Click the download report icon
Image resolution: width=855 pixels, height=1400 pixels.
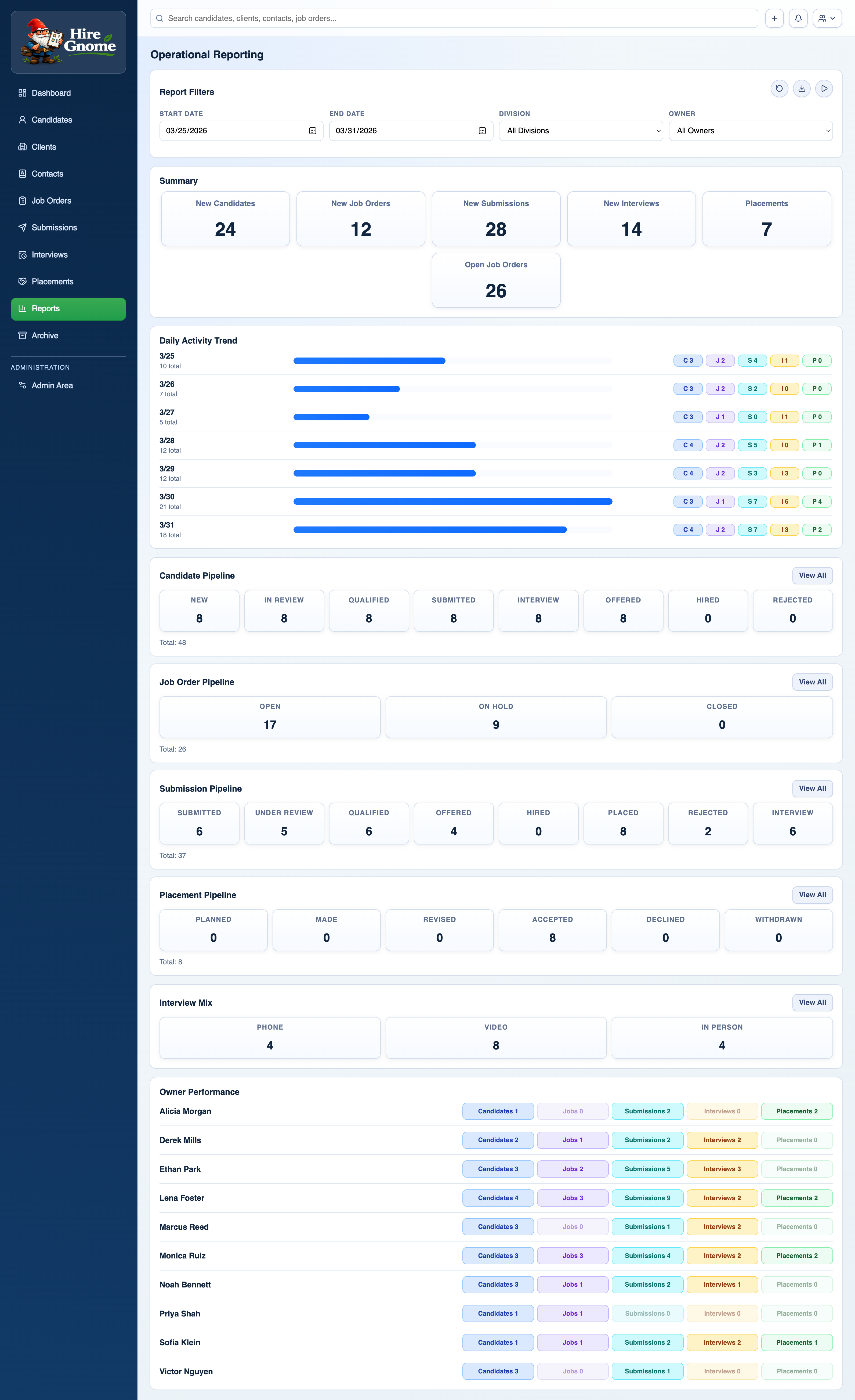tap(802, 89)
